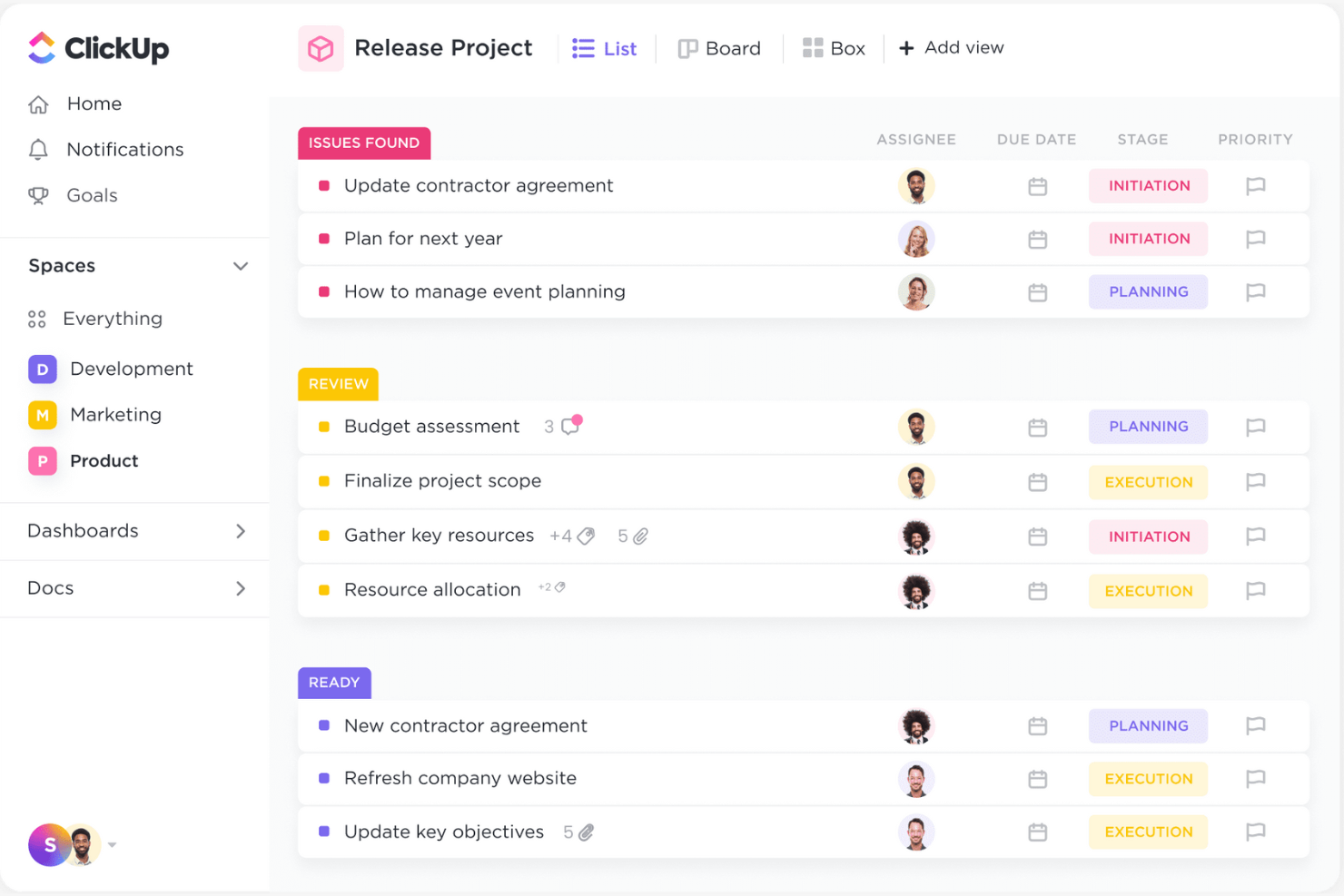Set priority flag on Update contractor agreement
This screenshot has width=1344, height=896.
1255,185
